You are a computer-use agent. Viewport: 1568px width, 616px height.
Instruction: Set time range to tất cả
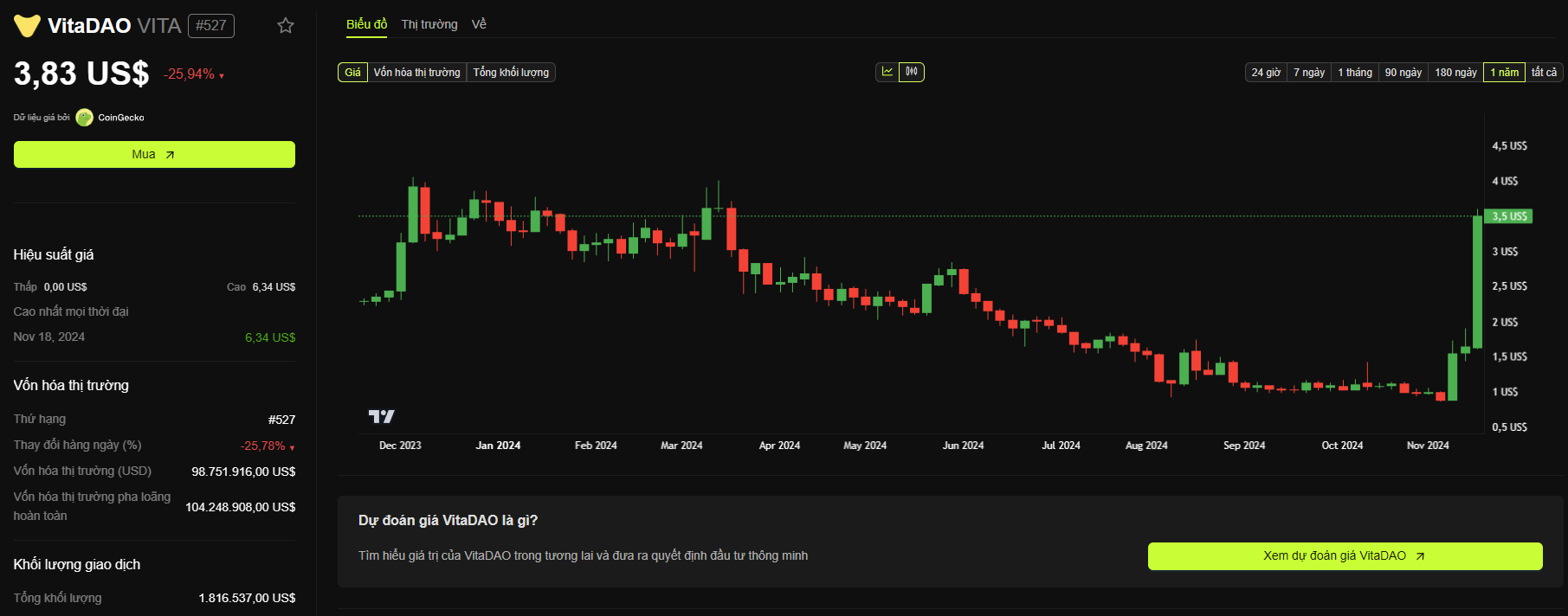(1544, 73)
